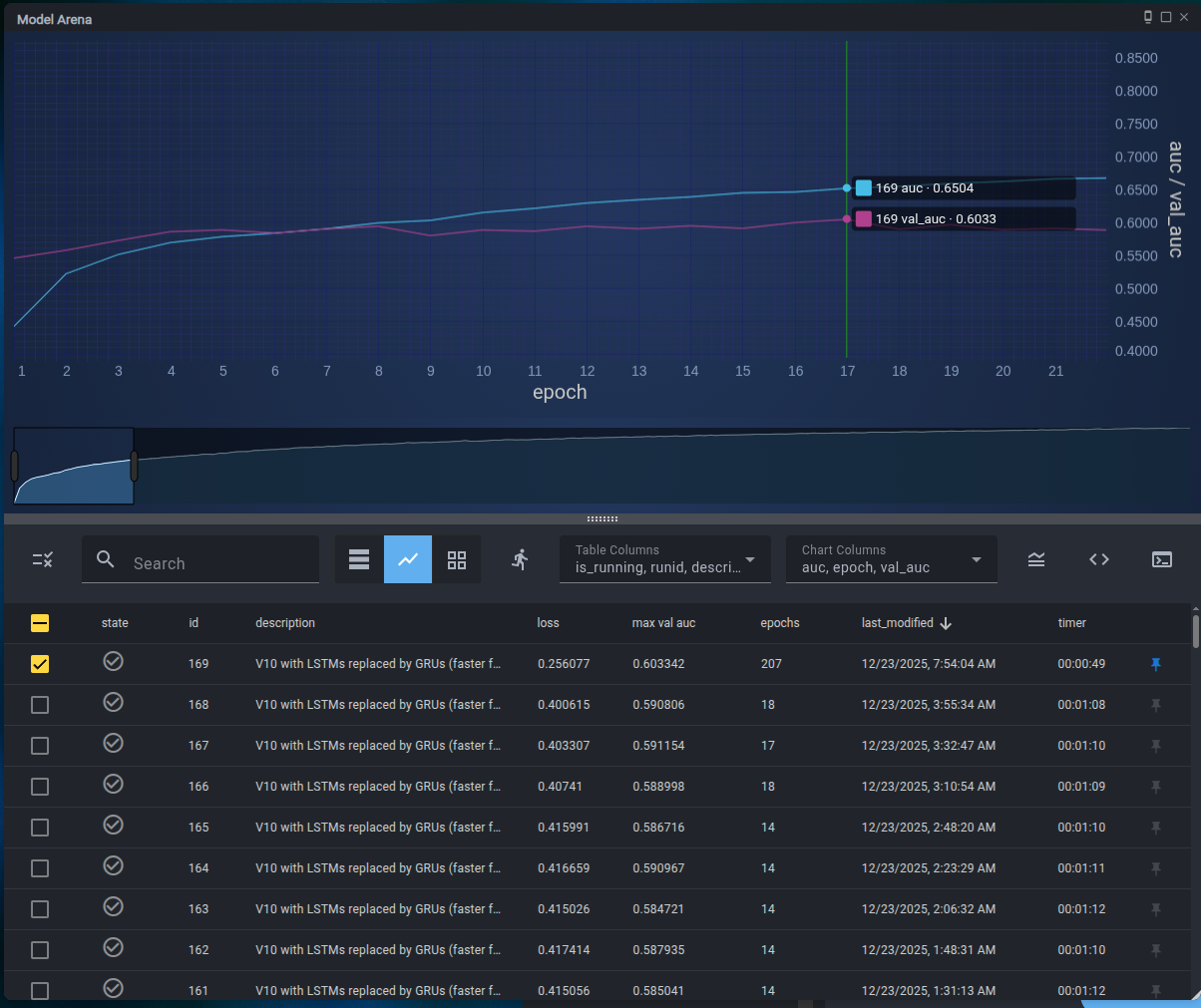The height and width of the screenshot is (1008, 1201).
Task: Sort table by the loss column
Action: coord(548,623)
